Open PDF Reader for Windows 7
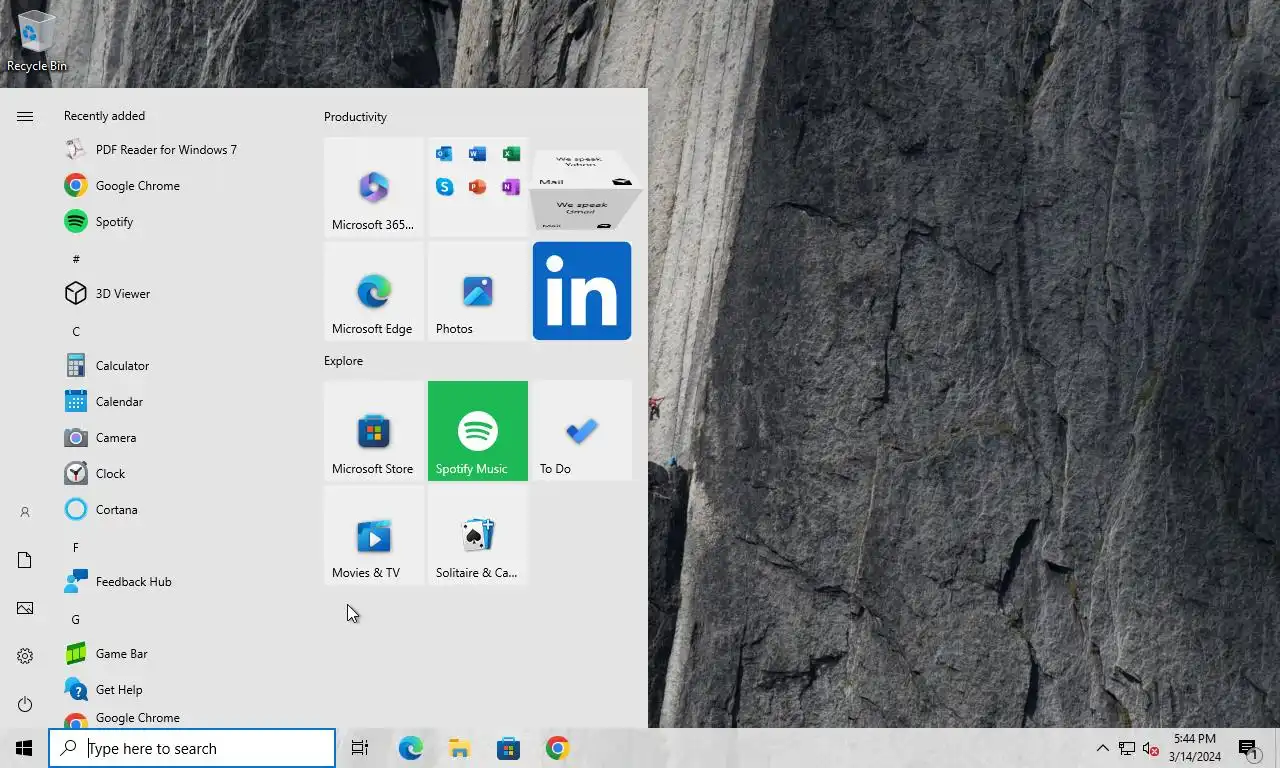 pos(180,150)
